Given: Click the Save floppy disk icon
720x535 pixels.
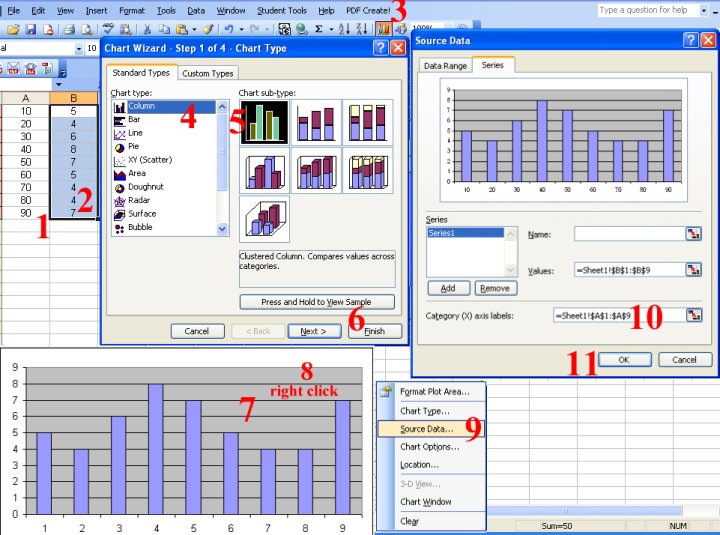Looking at the screenshot, I should coord(31,30).
